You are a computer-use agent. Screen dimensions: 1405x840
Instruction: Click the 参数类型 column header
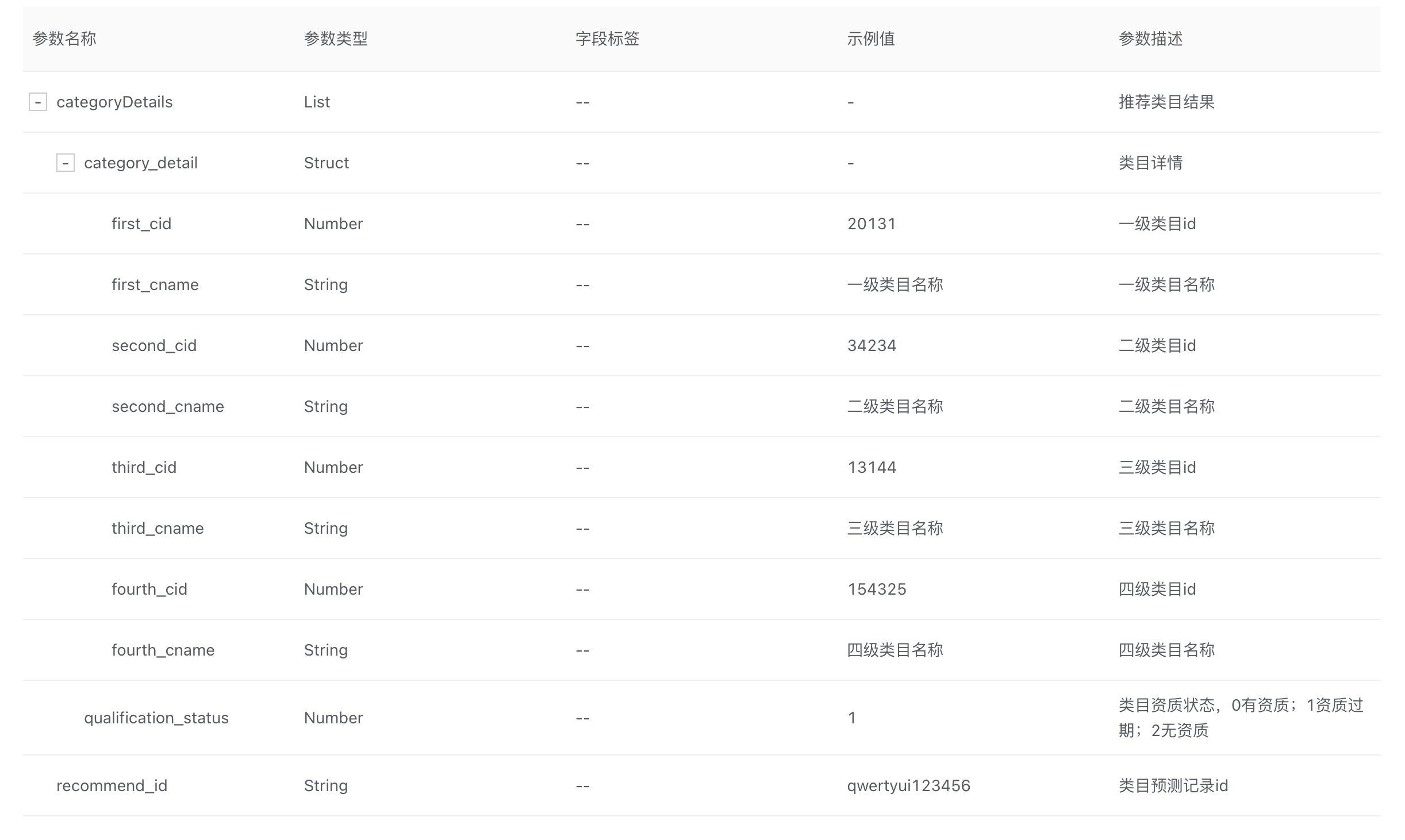pyautogui.click(x=336, y=39)
